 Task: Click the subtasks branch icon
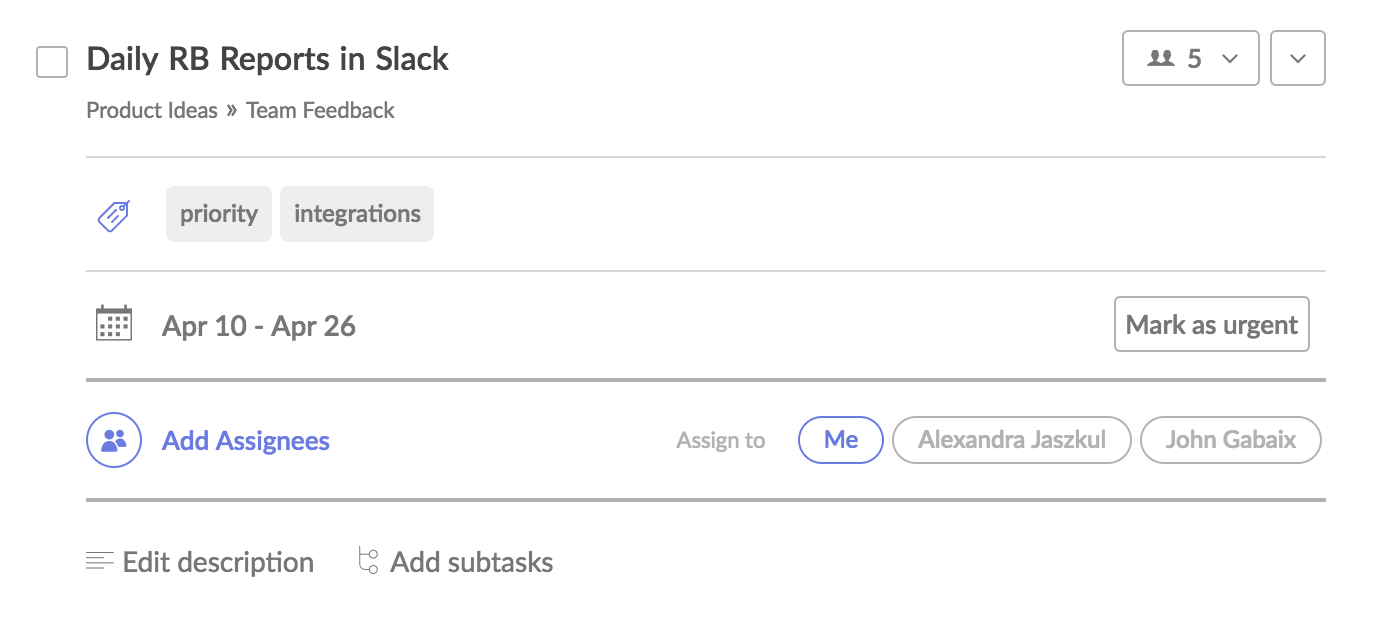click(368, 561)
